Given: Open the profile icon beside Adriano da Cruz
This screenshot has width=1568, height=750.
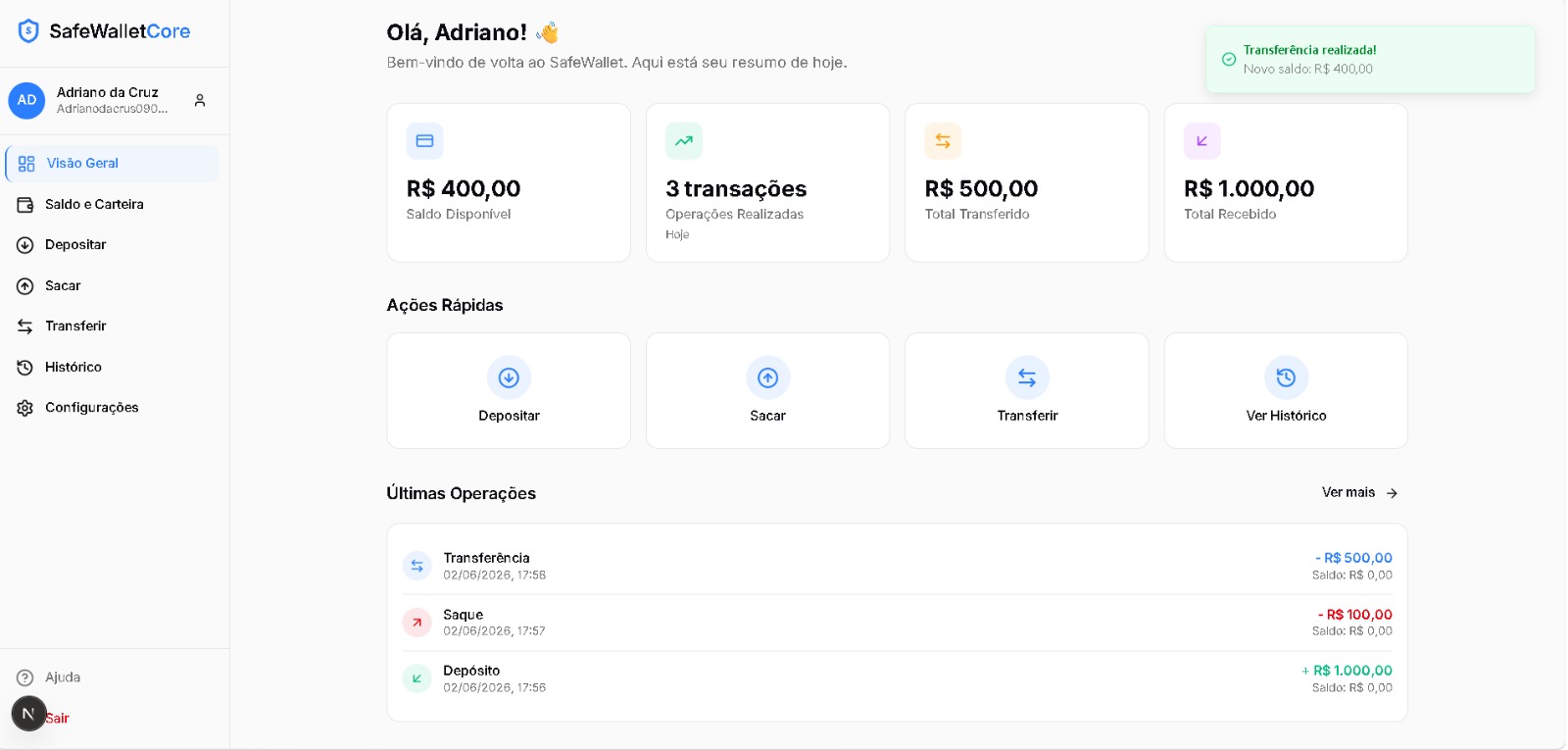Looking at the screenshot, I should coord(200,100).
